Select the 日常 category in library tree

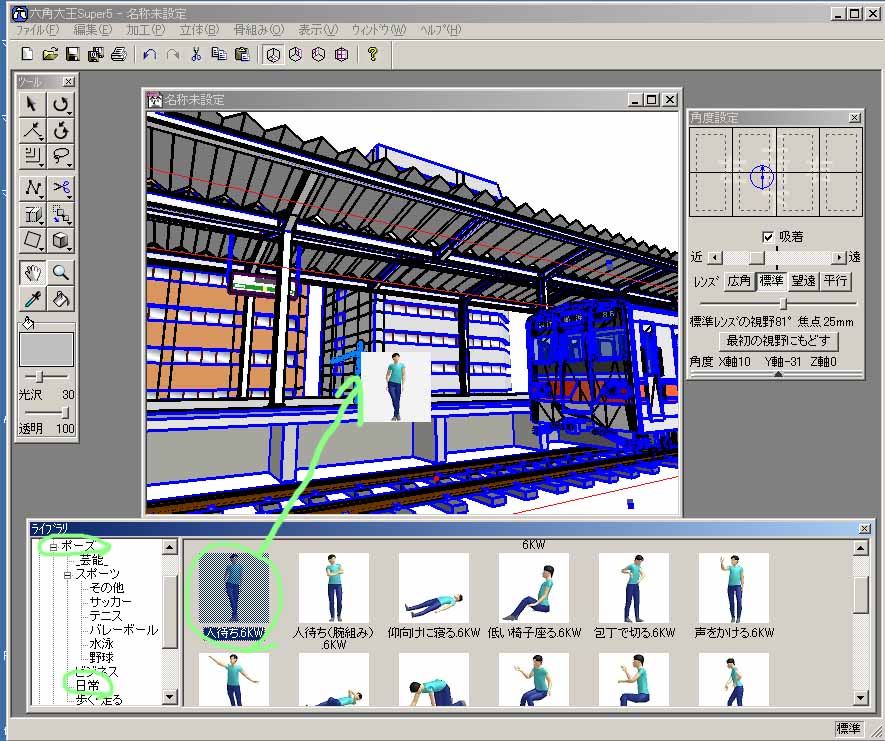click(85, 685)
